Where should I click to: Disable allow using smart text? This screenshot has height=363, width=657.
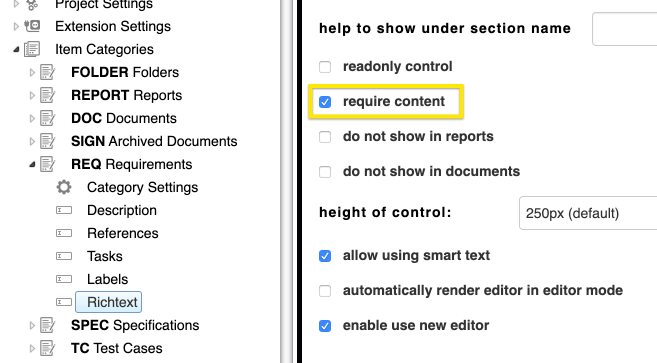click(x=325, y=256)
